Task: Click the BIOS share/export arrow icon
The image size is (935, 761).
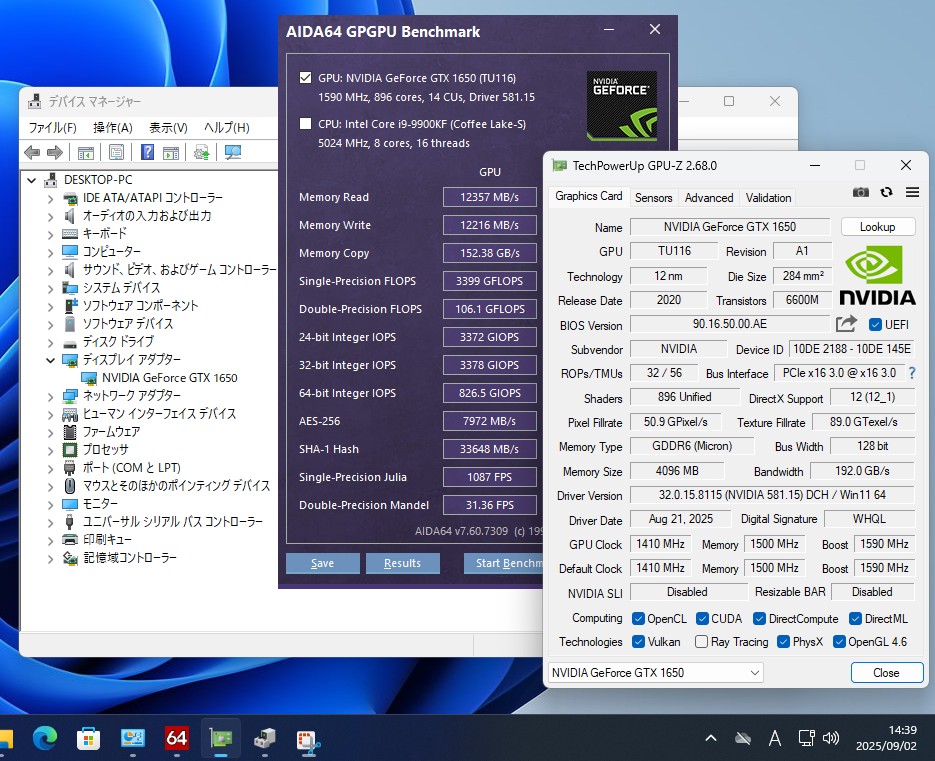Action: [846, 324]
